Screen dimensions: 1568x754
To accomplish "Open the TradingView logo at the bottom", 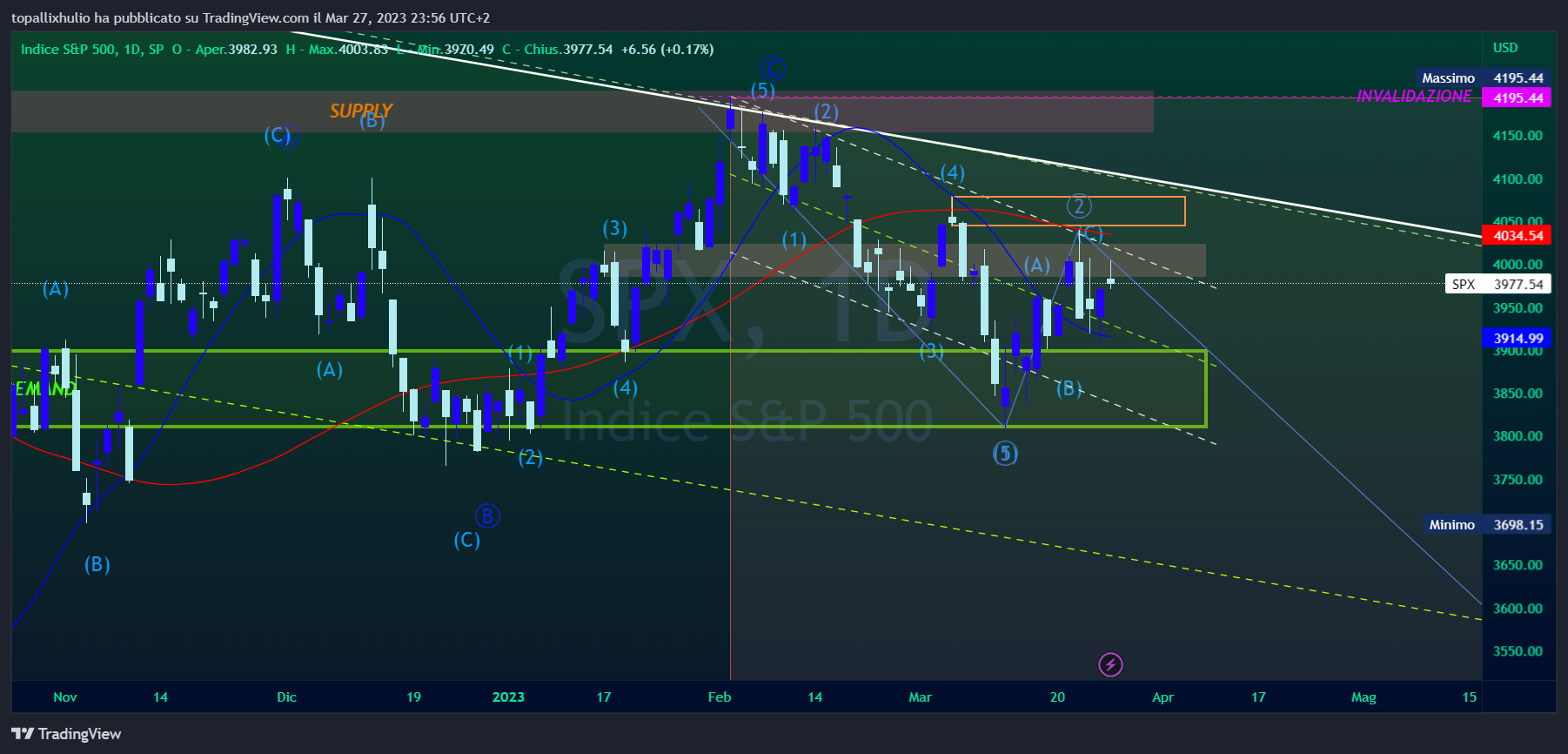I will tap(66, 734).
